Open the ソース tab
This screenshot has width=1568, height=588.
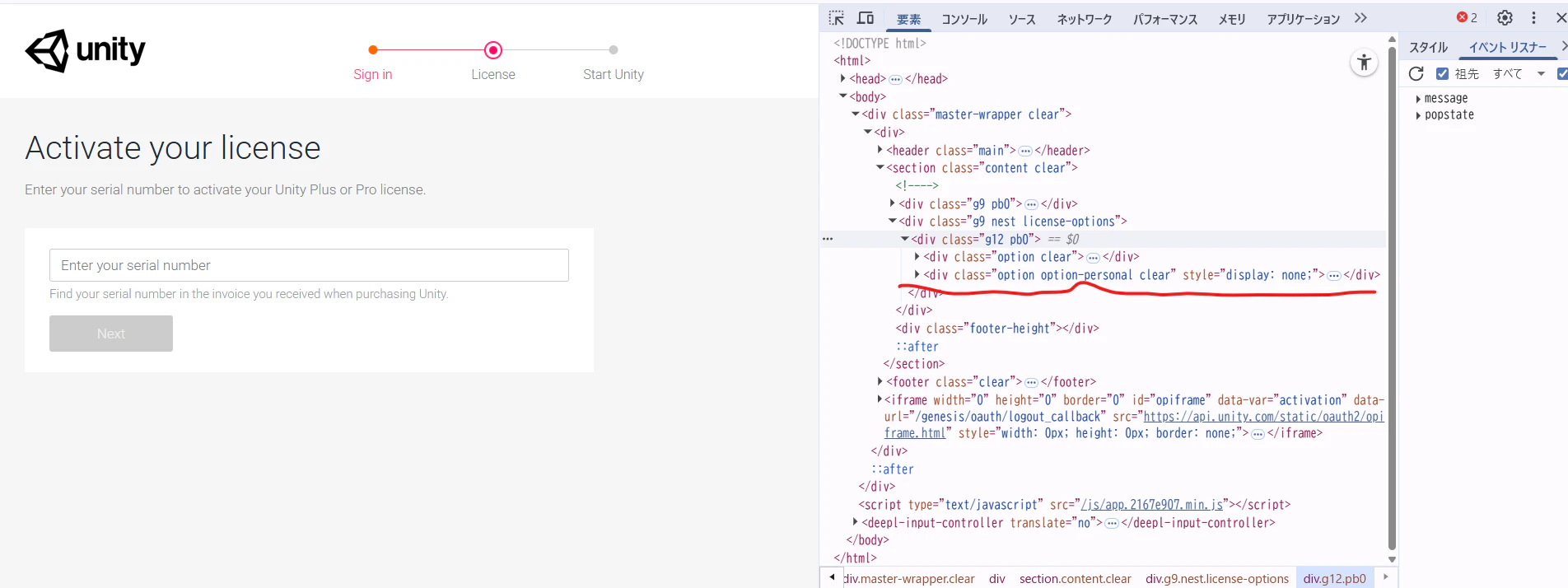point(1022,19)
